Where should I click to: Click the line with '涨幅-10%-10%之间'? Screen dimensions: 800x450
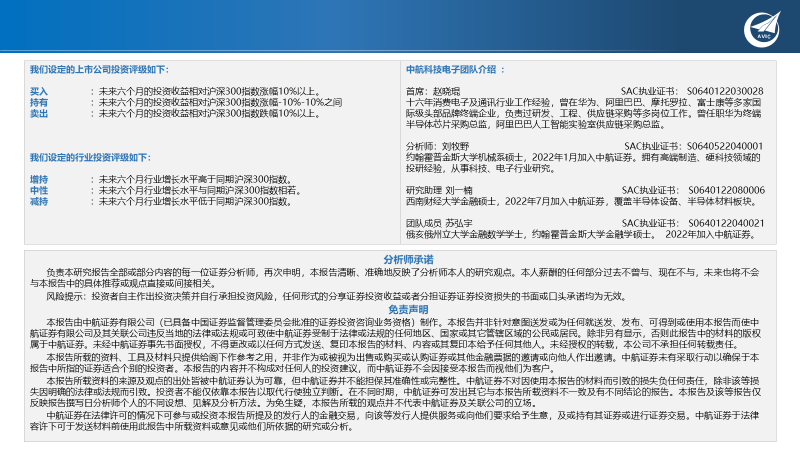(220, 102)
